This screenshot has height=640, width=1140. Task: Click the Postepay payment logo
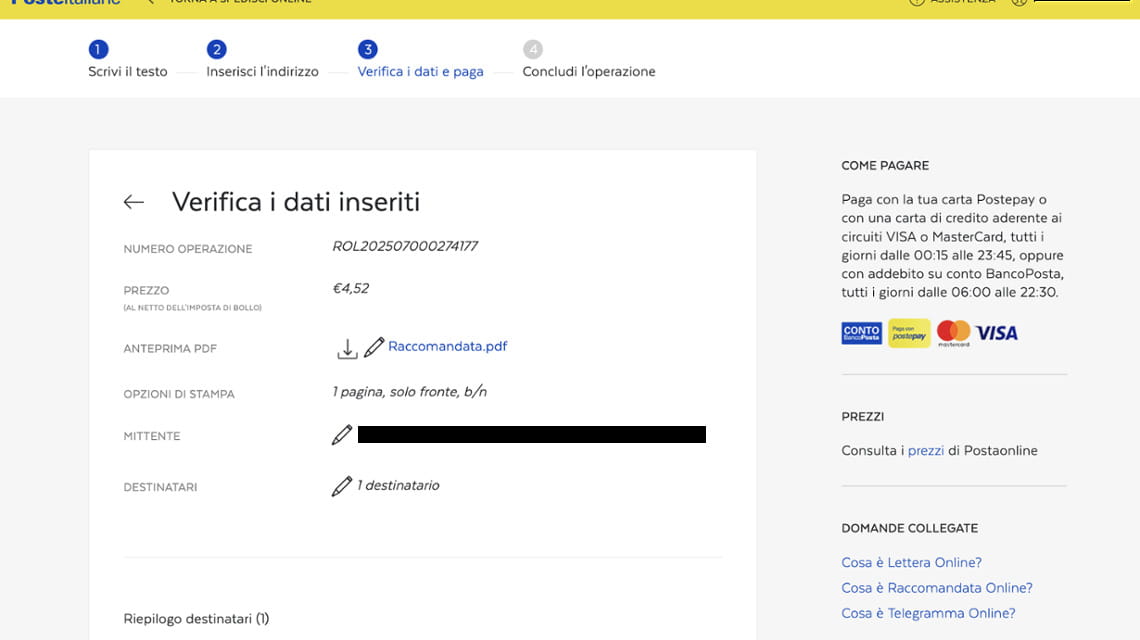point(909,333)
